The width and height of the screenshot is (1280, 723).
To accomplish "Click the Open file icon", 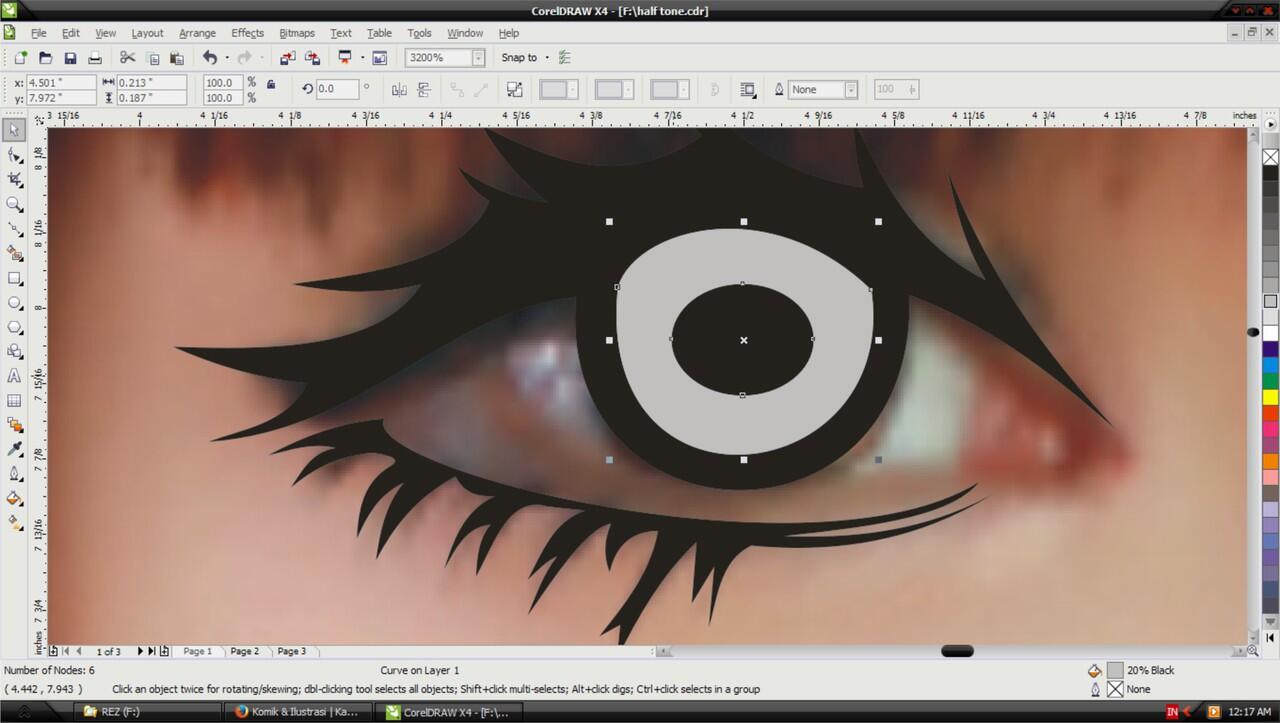I will pyautogui.click(x=46, y=58).
